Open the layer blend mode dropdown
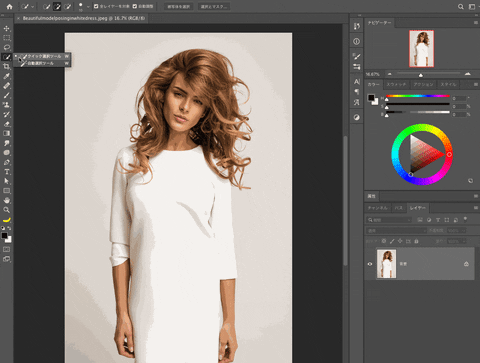Viewport: 480px width, 363px height. click(x=396, y=231)
